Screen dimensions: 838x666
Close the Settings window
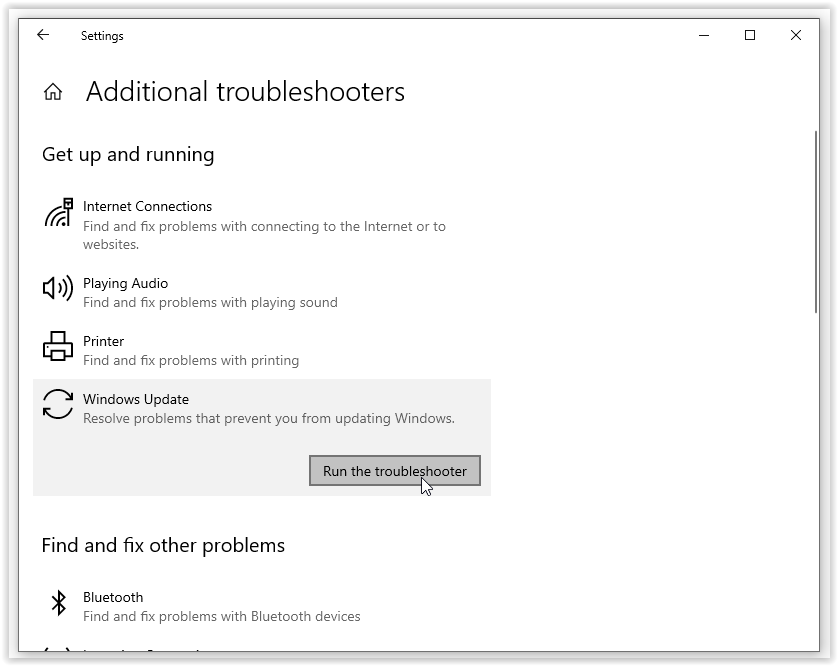click(x=796, y=35)
